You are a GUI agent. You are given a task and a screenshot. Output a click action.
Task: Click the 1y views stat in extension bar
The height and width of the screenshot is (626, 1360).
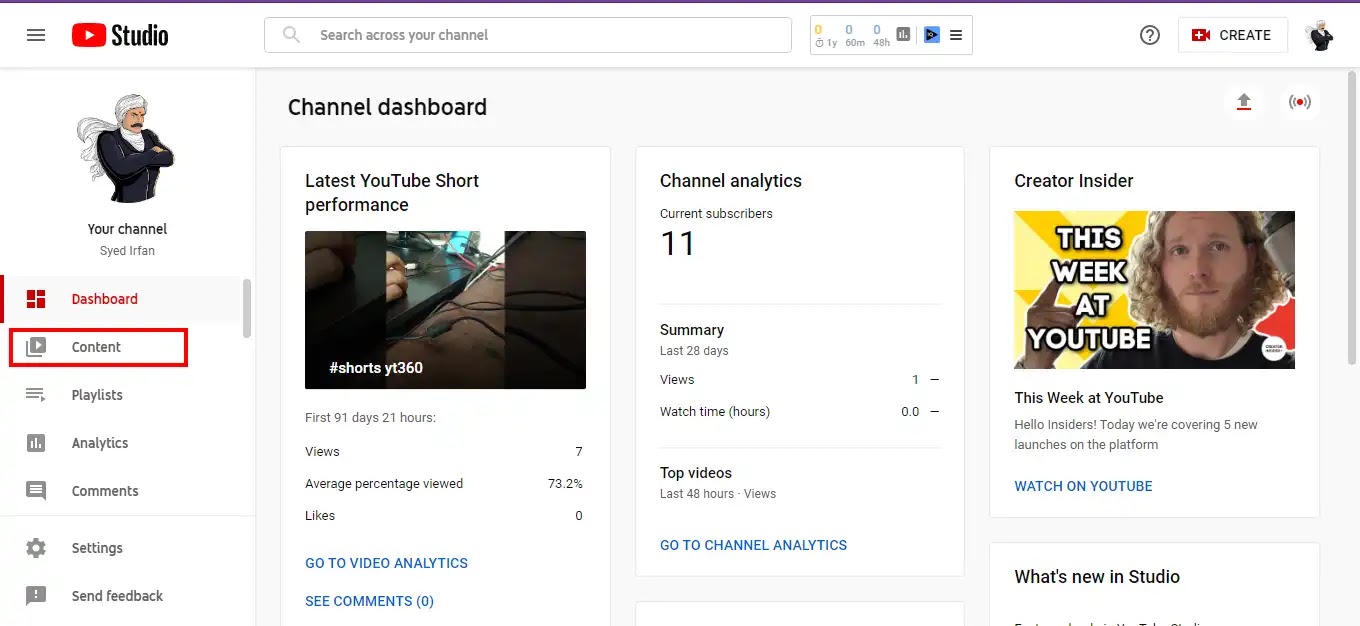825,36
